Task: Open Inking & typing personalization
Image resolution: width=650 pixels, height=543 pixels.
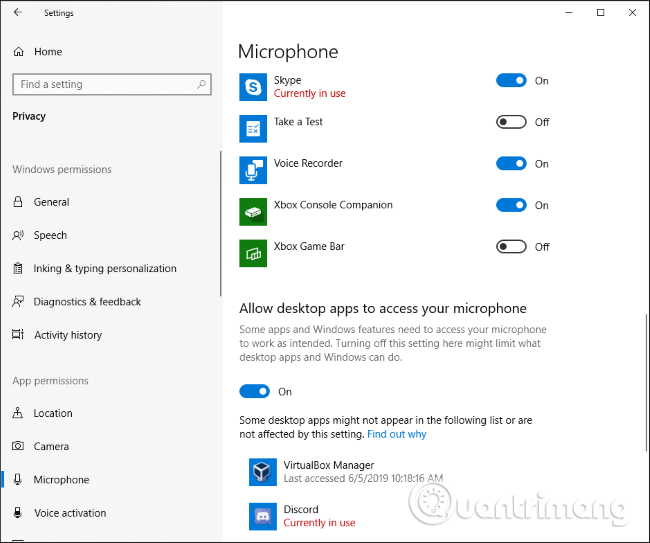Action: click(x=105, y=269)
